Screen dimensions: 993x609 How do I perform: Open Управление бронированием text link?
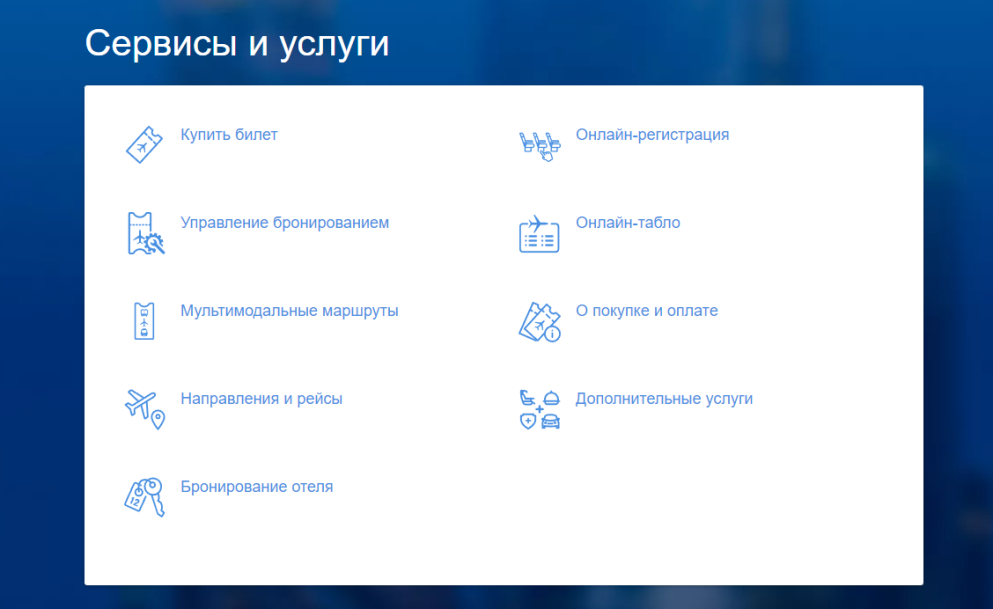click(x=285, y=223)
